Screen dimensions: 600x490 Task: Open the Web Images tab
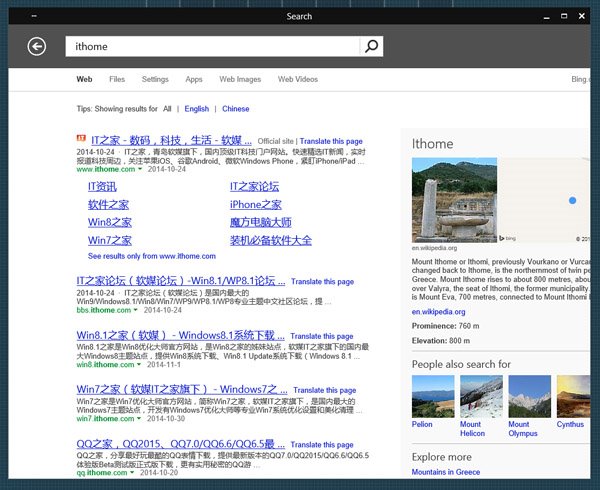coord(240,79)
